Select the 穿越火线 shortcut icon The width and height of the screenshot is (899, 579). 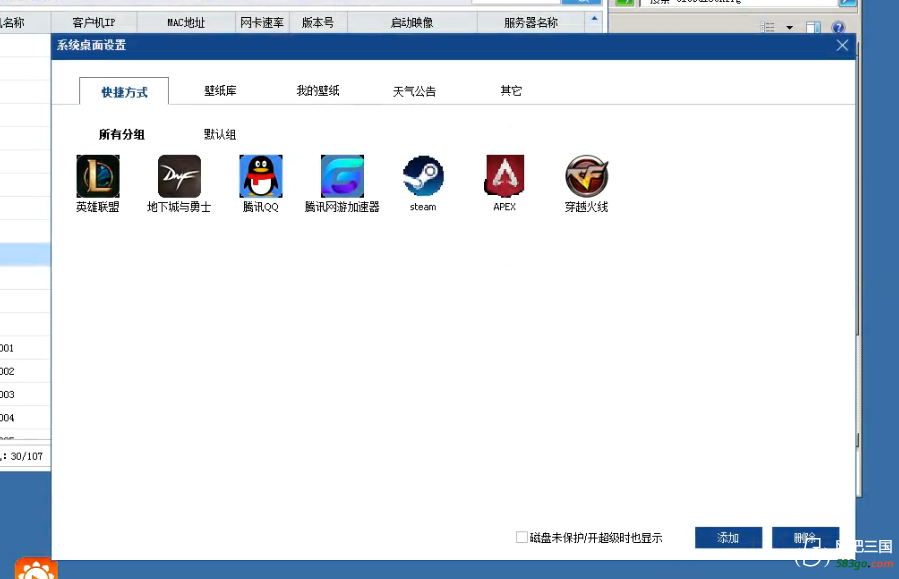[587, 177]
